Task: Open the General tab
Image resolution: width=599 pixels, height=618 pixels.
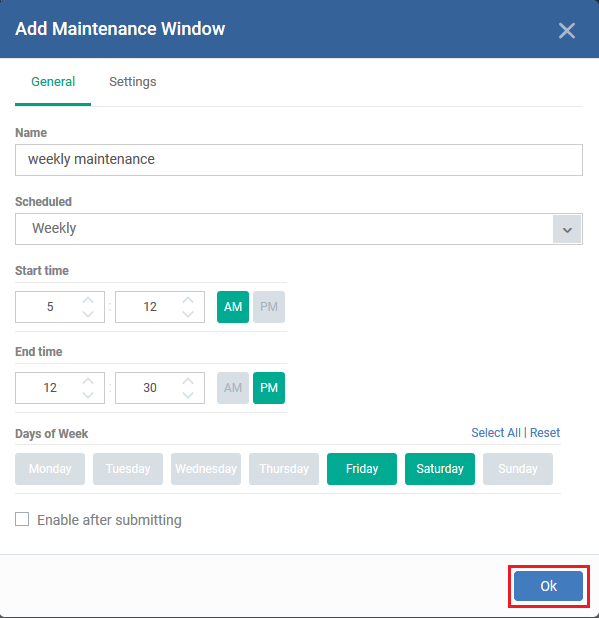Action: tap(53, 82)
